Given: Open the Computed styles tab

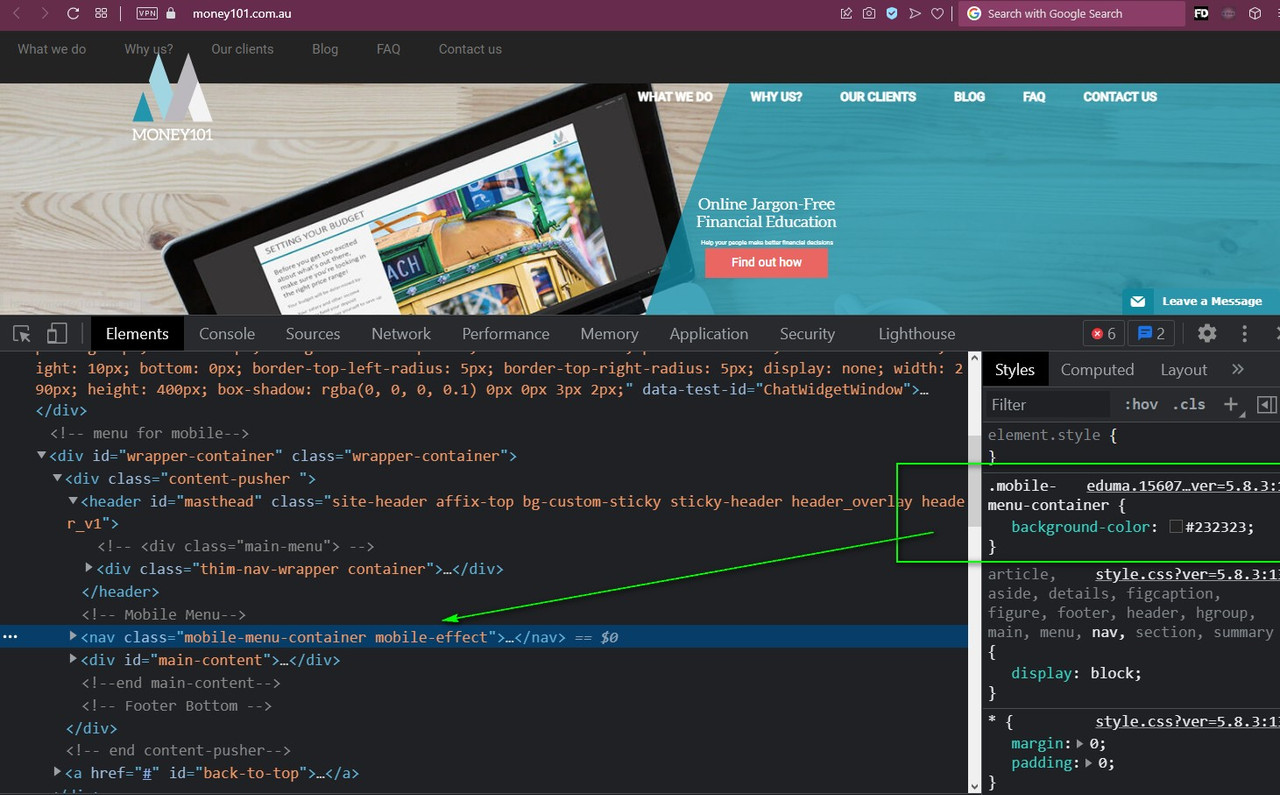Looking at the screenshot, I should coord(1097,370).
